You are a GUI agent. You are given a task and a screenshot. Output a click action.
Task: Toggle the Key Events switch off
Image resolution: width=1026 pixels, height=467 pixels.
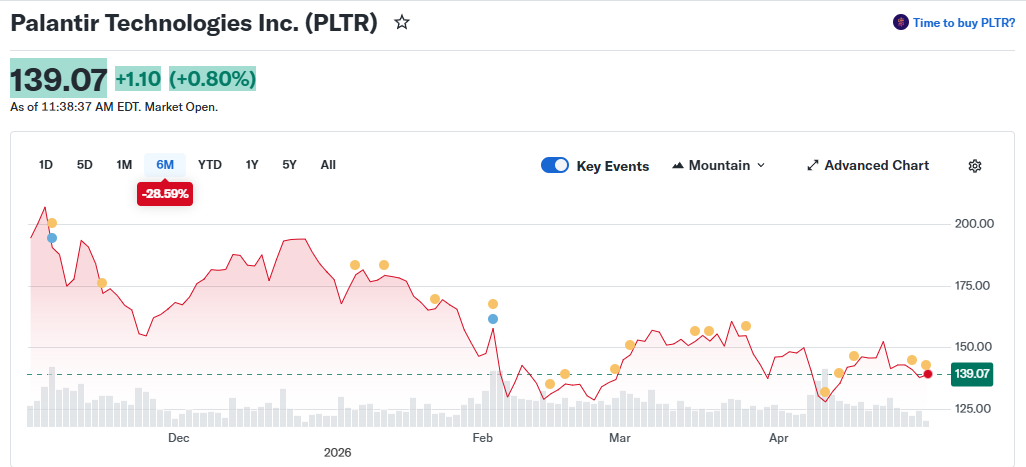(x=555, y=166)
